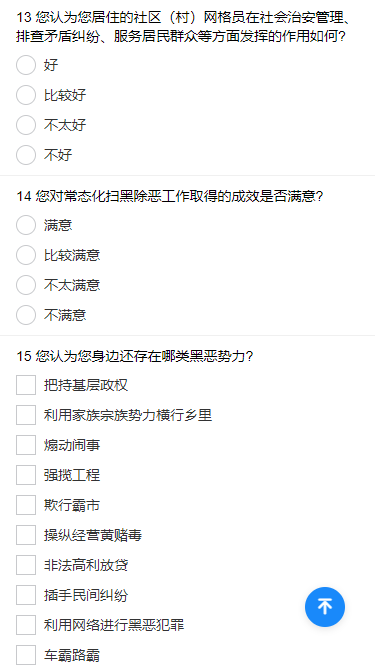
Task: Choose 比较满意 for question 14
Action: click(26, 255)
